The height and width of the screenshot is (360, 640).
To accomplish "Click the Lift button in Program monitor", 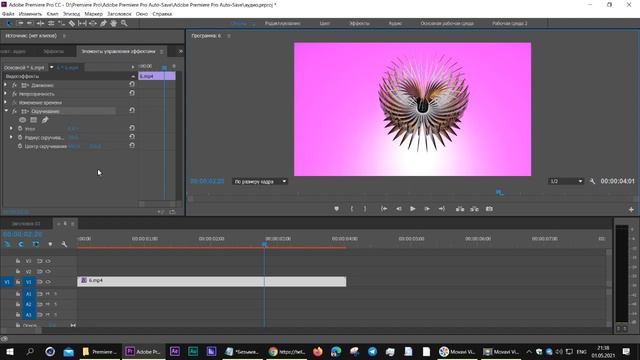I will [460, 209].
